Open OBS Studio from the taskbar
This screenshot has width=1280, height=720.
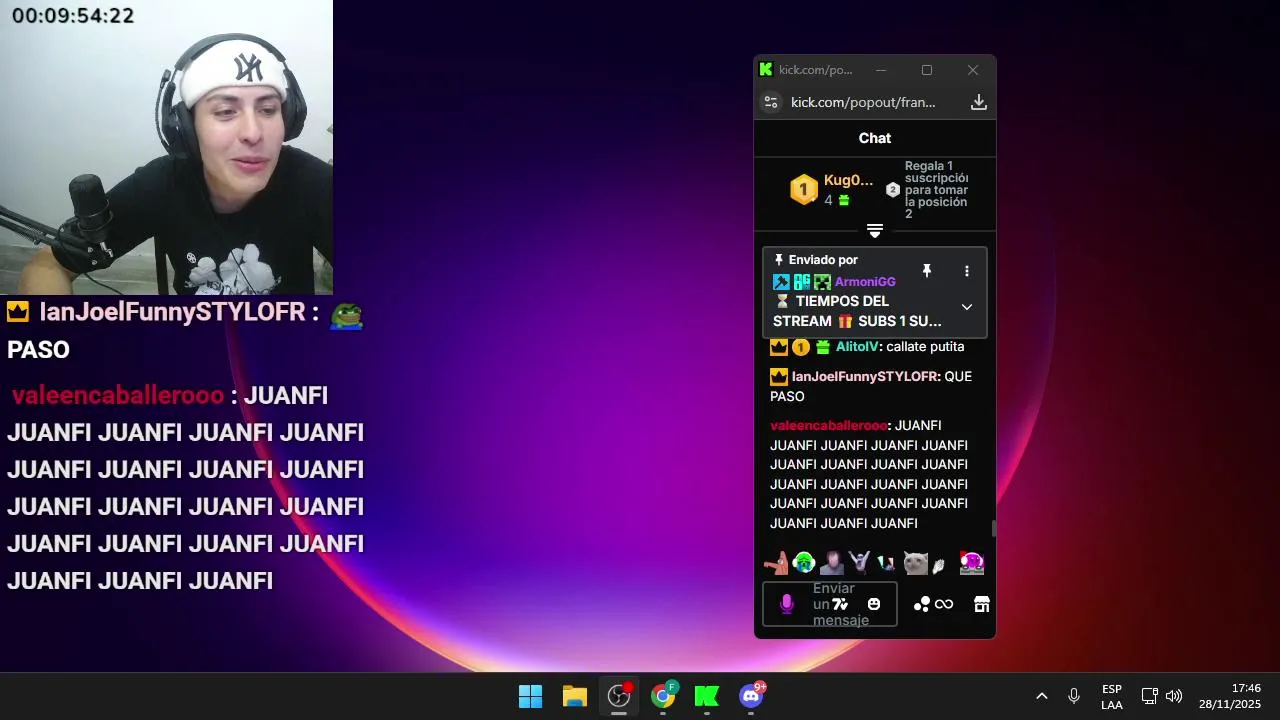coord(619,696)
